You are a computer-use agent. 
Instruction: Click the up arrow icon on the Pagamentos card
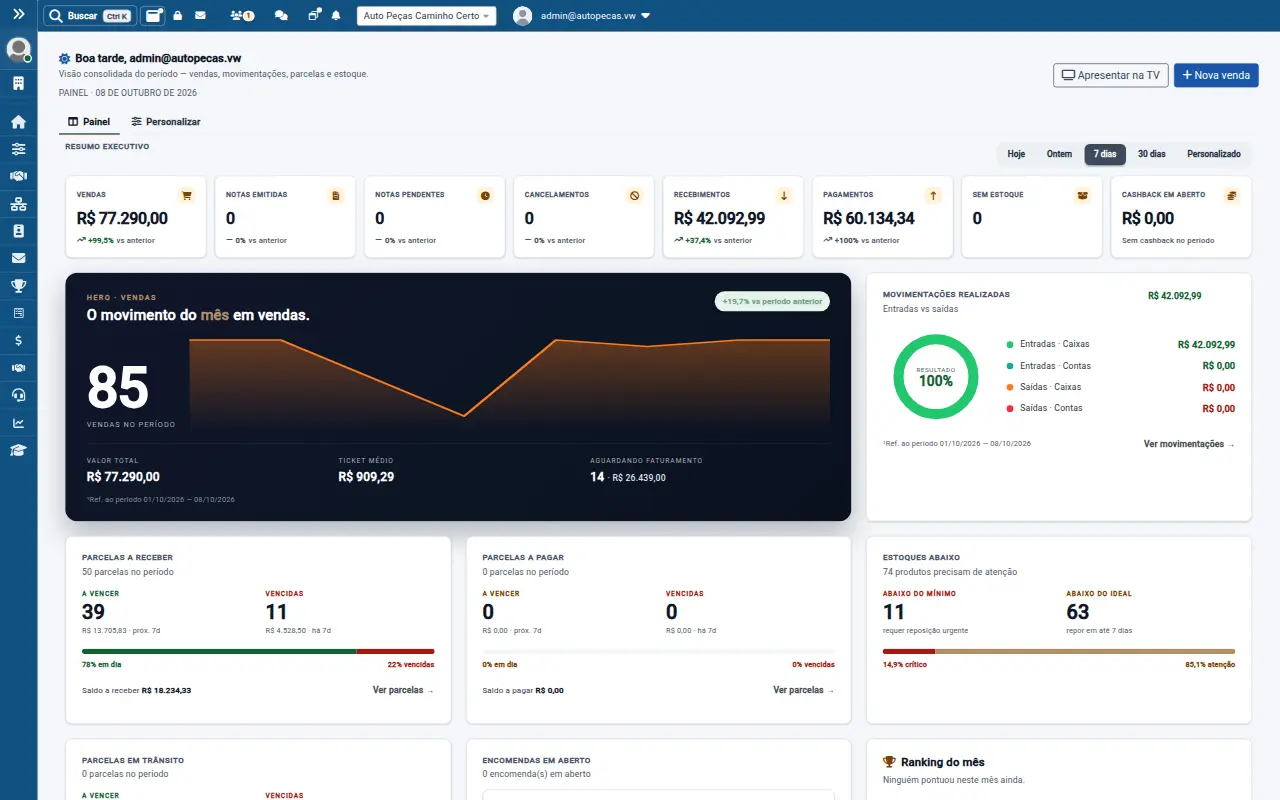933,196
